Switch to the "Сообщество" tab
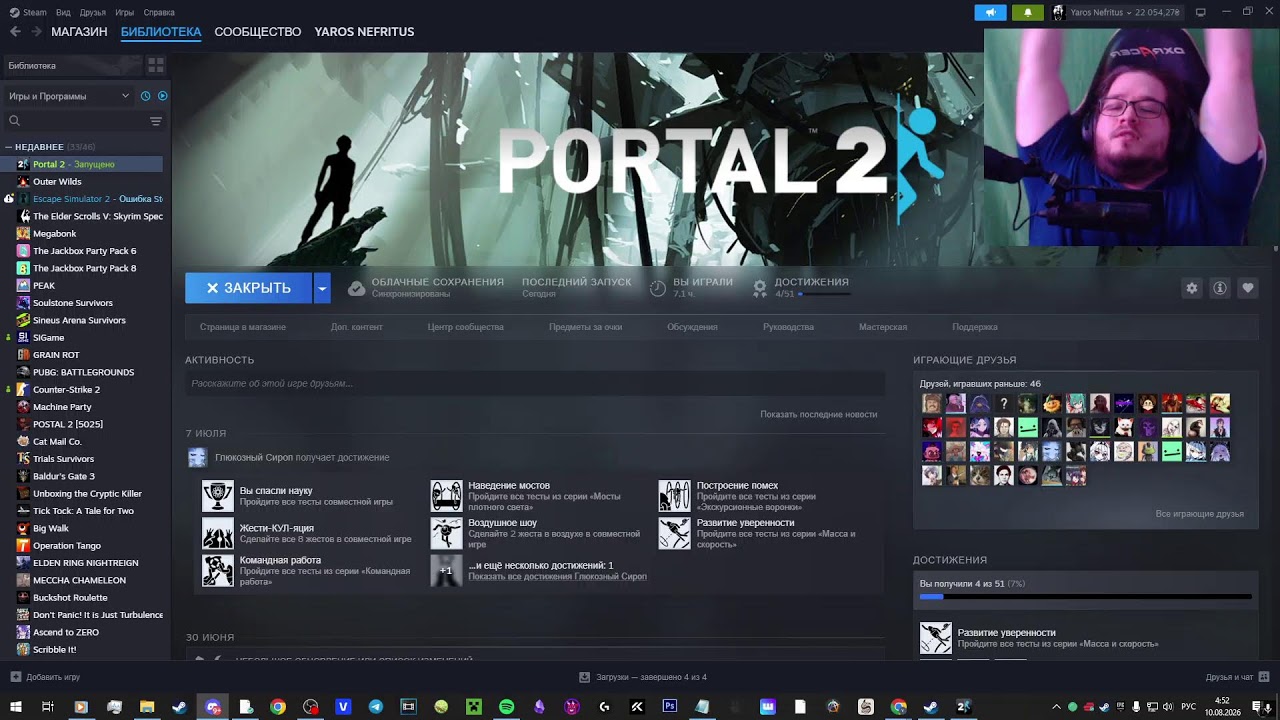The image size is (1280, 720). click(258, 32)
